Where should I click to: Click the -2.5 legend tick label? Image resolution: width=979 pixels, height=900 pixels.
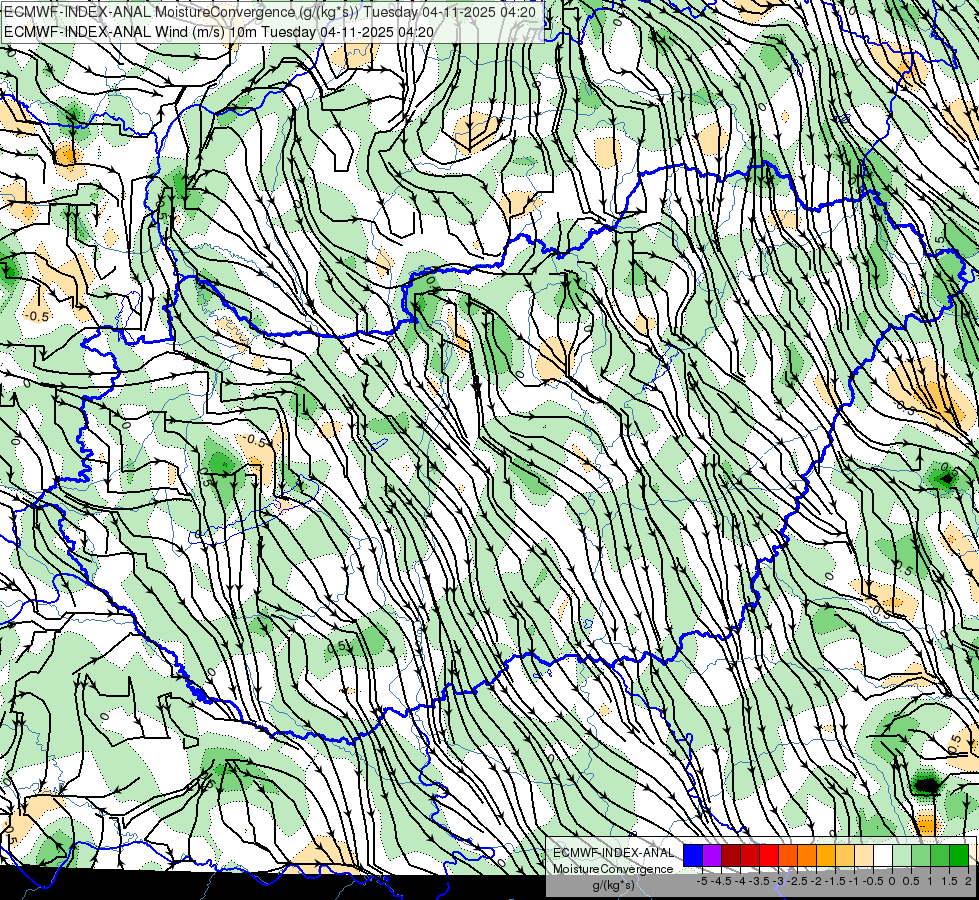tap(797, 881)
